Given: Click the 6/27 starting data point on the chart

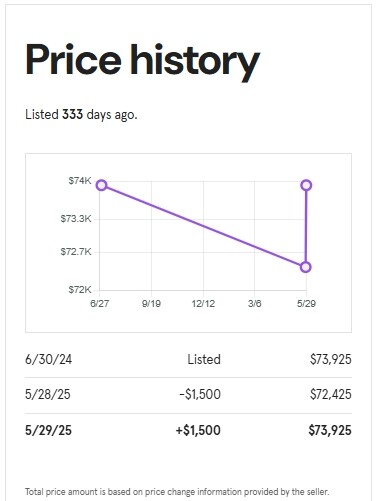Looking at the screenshot, I should coord(102,185).
